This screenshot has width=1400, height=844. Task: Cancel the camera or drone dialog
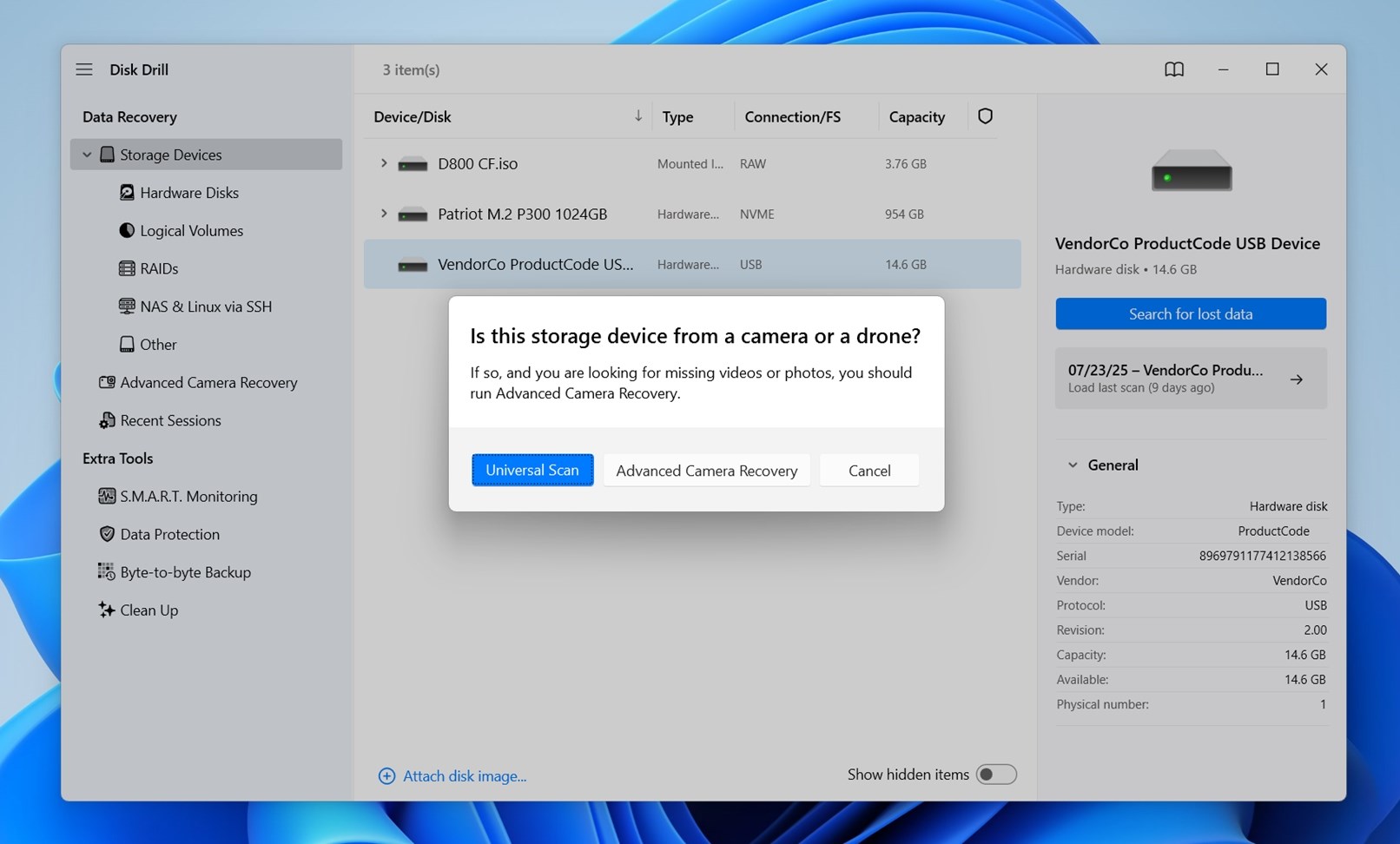click(x=869, y=470)
